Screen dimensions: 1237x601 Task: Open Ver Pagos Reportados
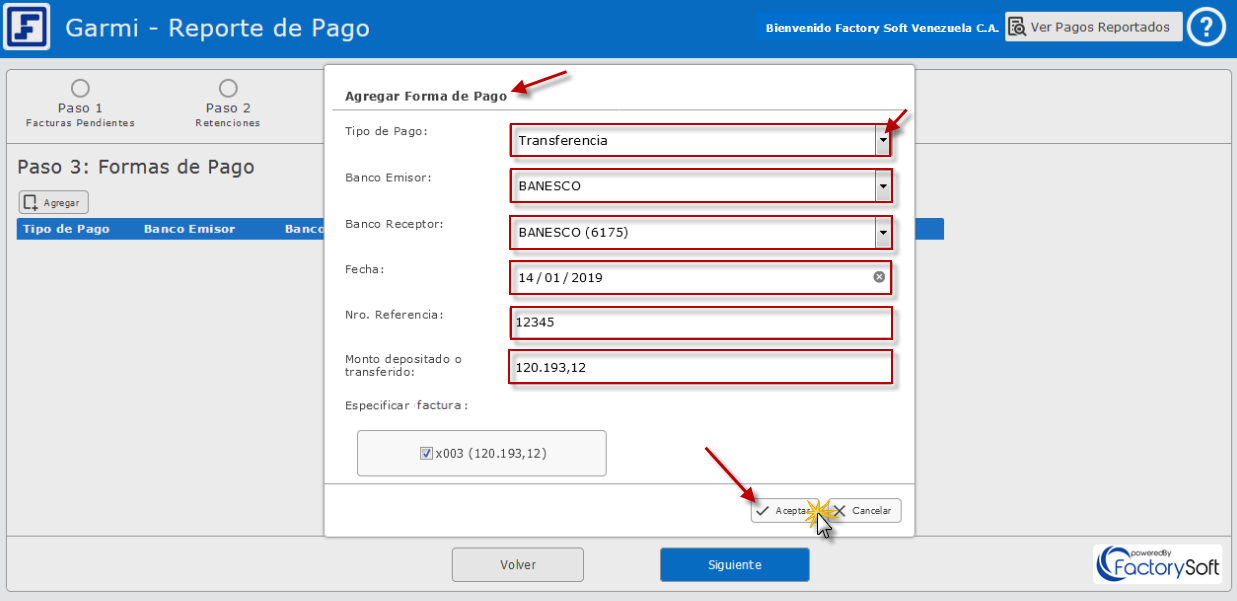[1093, 27]
